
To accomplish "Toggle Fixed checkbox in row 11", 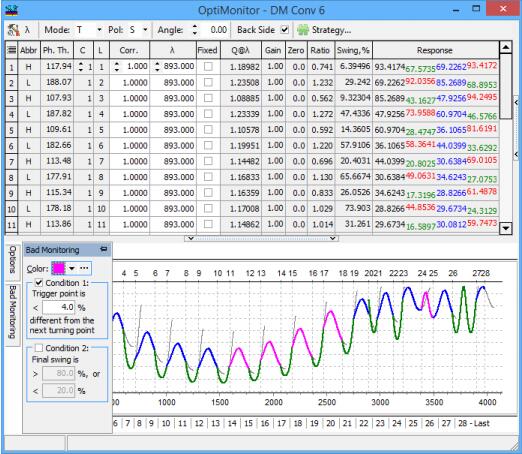I will pos(208,224).
